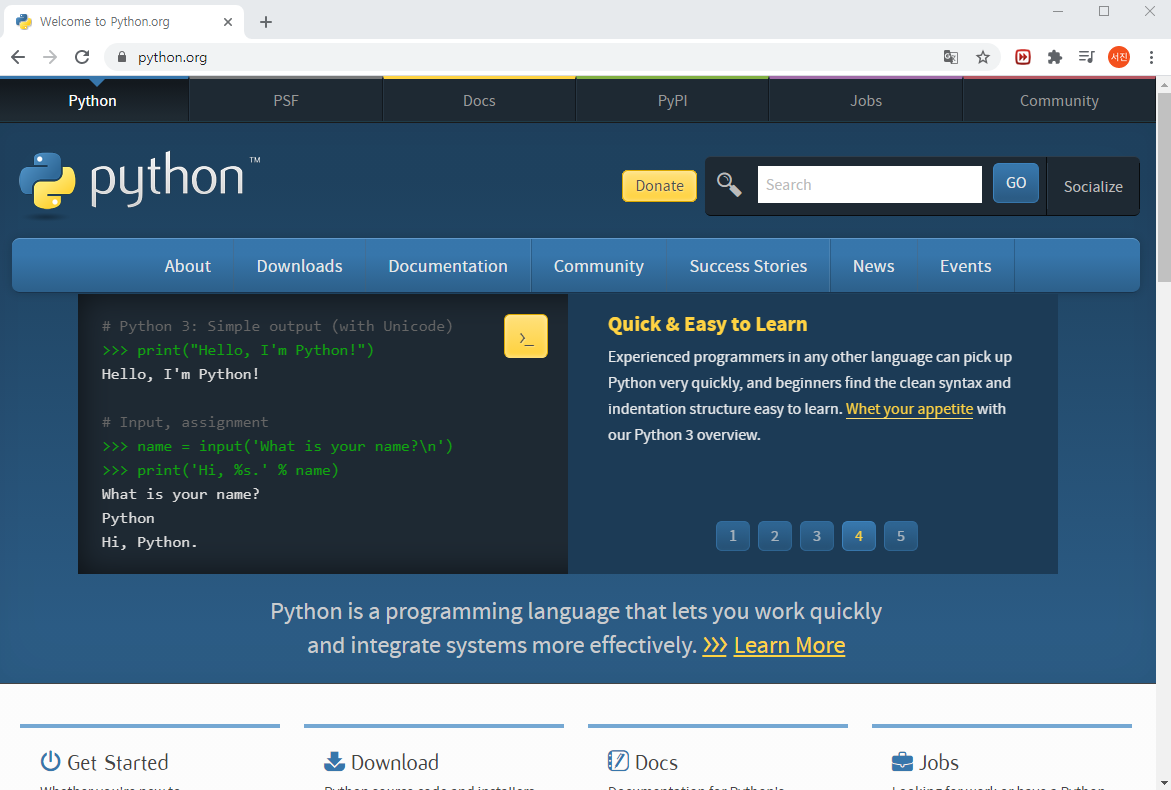1171x790 pixels.
Task: Click the Jobs briefcase icon
Action: coord(902,762)
